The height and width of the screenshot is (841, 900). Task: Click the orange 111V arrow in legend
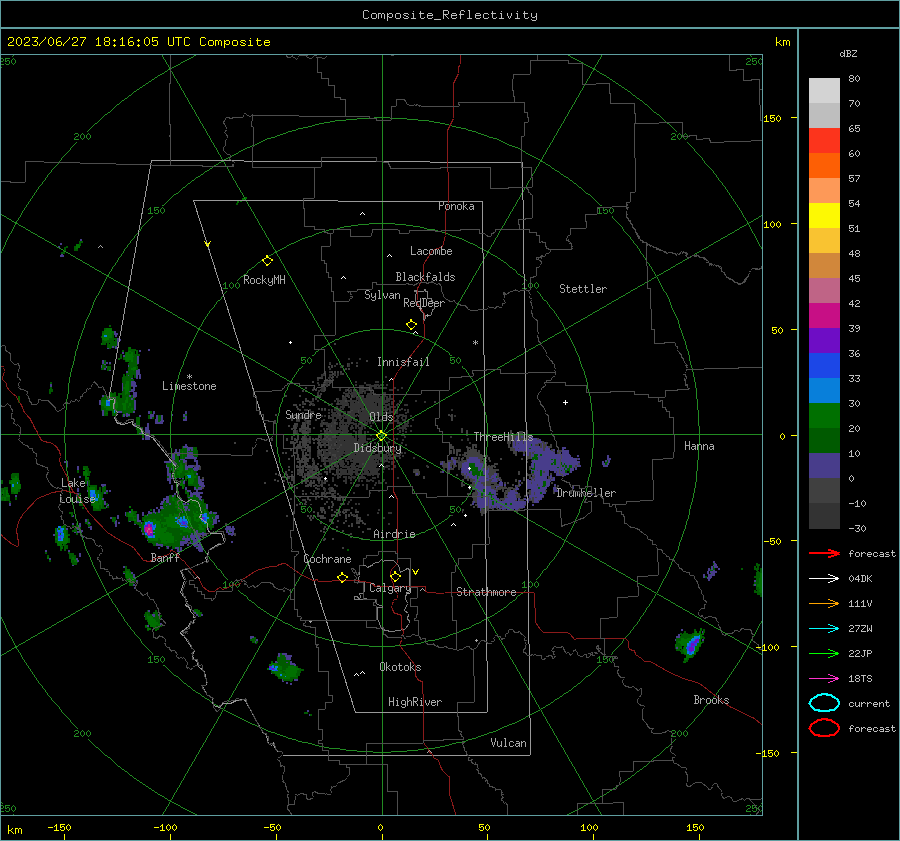pos(824,603)
